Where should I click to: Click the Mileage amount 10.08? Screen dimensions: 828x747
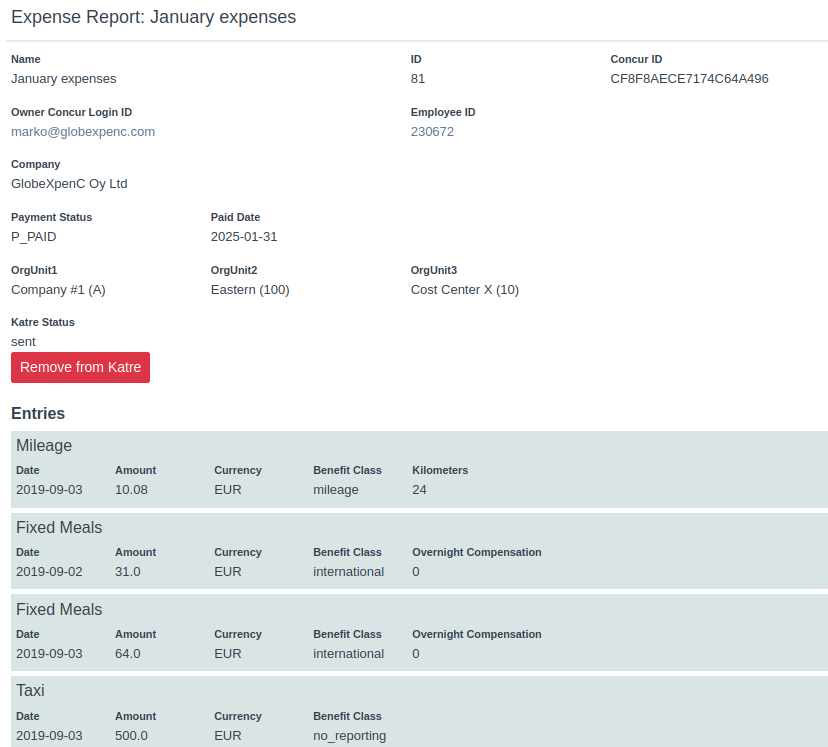click(x=131, y=490)
